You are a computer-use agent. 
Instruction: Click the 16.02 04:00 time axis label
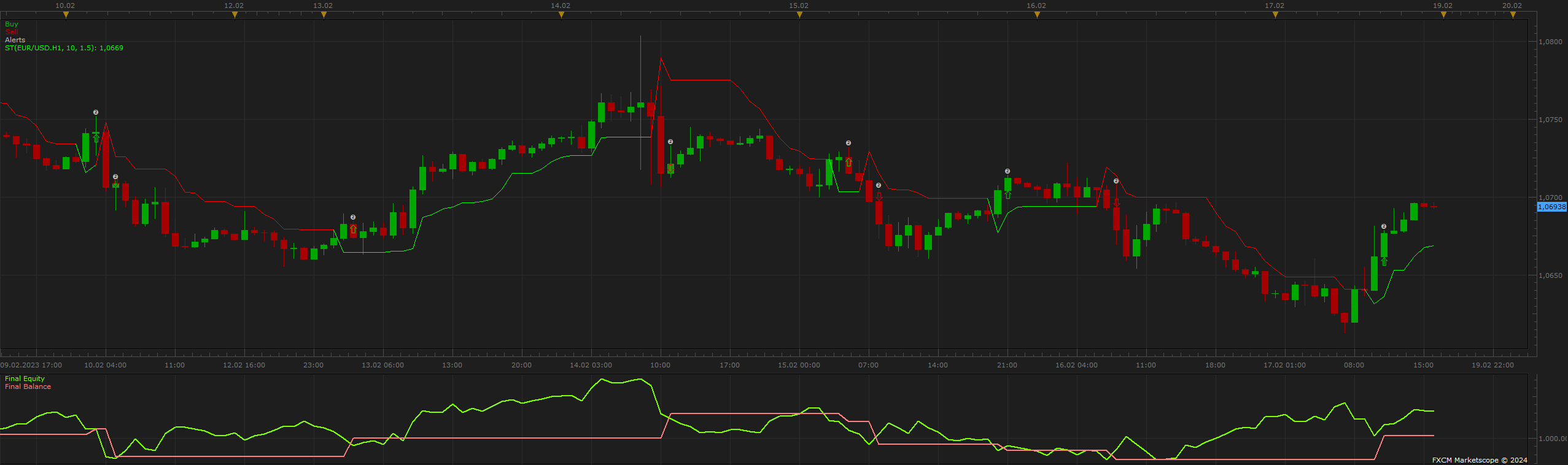pyautogui.click(x=1076, y=365)
